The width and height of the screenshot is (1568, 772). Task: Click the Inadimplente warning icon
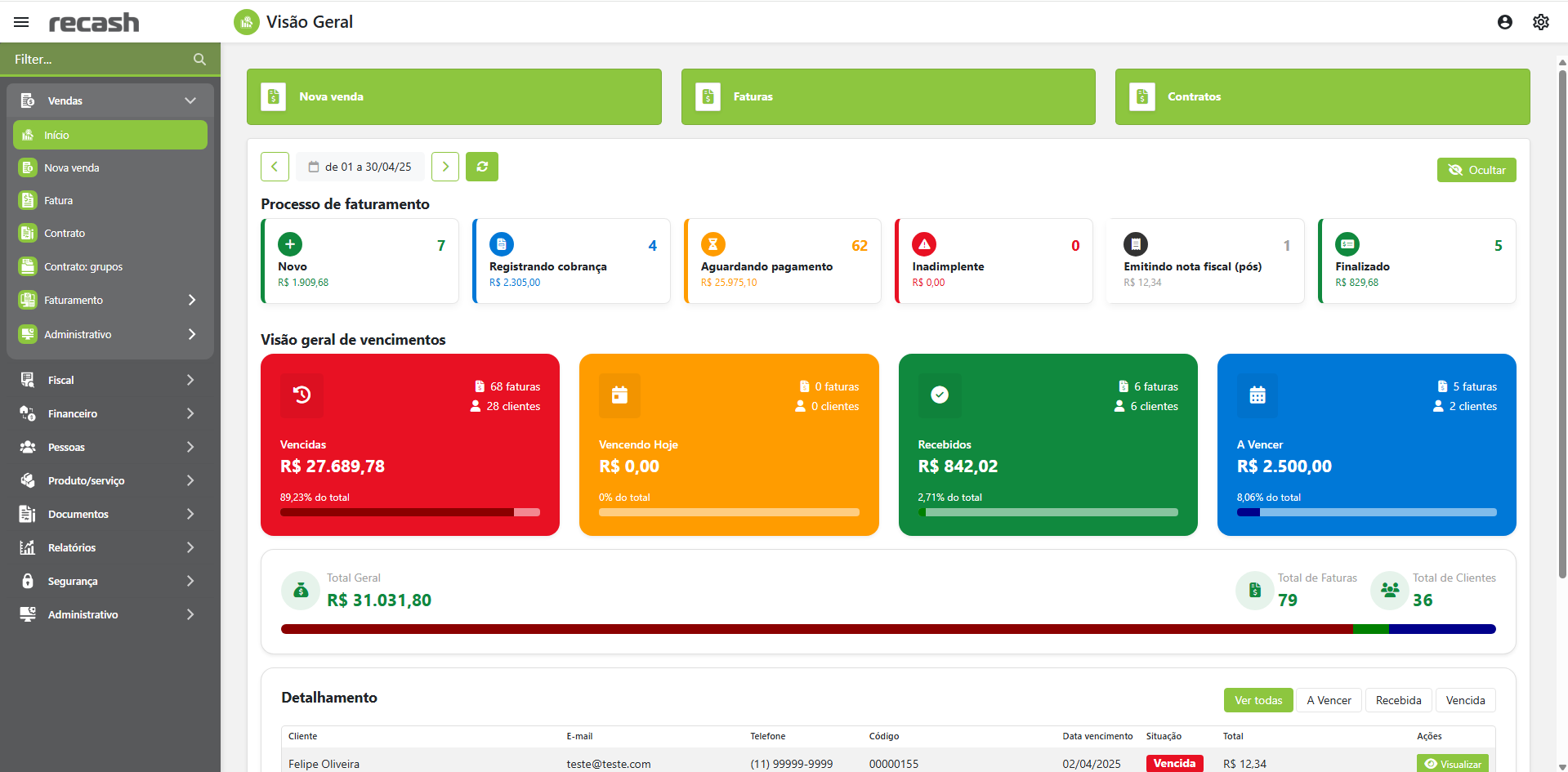pyautogui.click(x=924, y=244)
